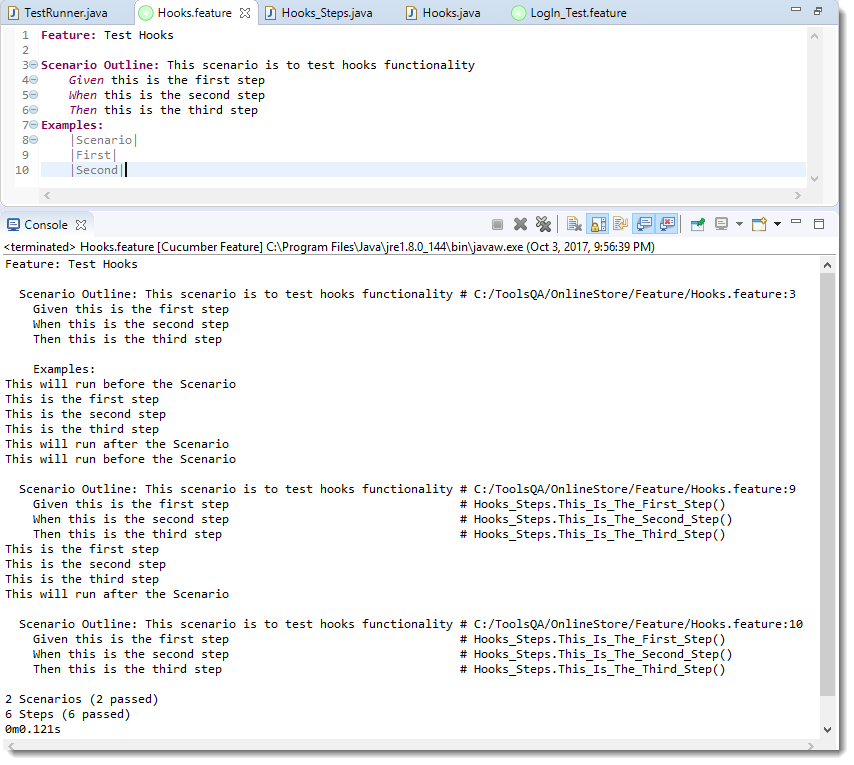Toggle show console on standard error change
The width and height of the screenshot is (854, 765).
667,224
